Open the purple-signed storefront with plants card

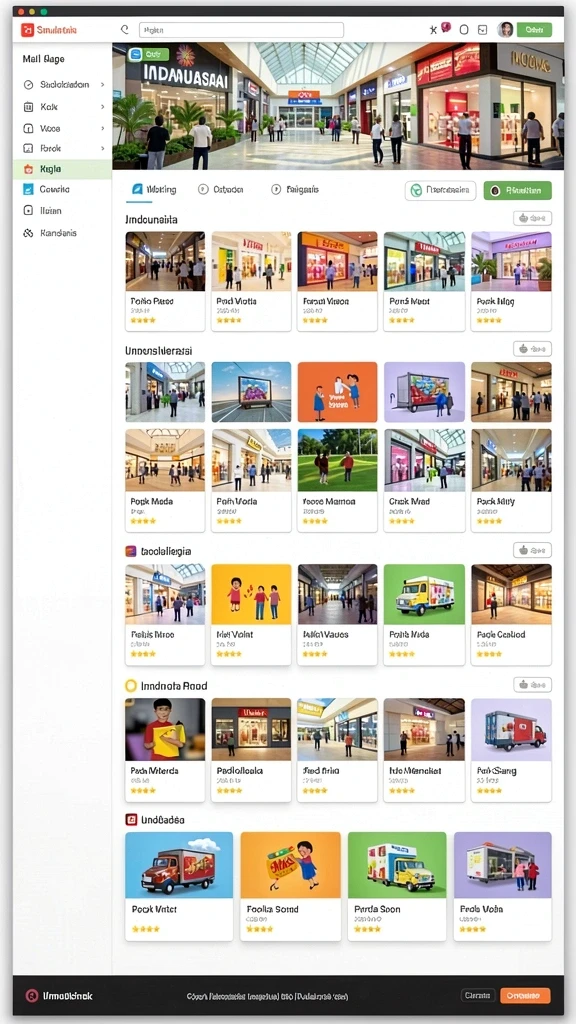511,281
